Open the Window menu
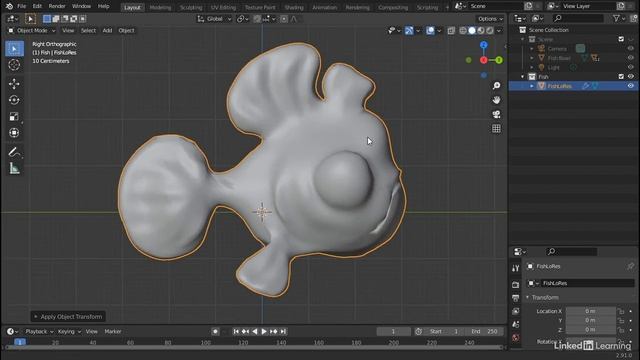 click(x=81, y=6)
